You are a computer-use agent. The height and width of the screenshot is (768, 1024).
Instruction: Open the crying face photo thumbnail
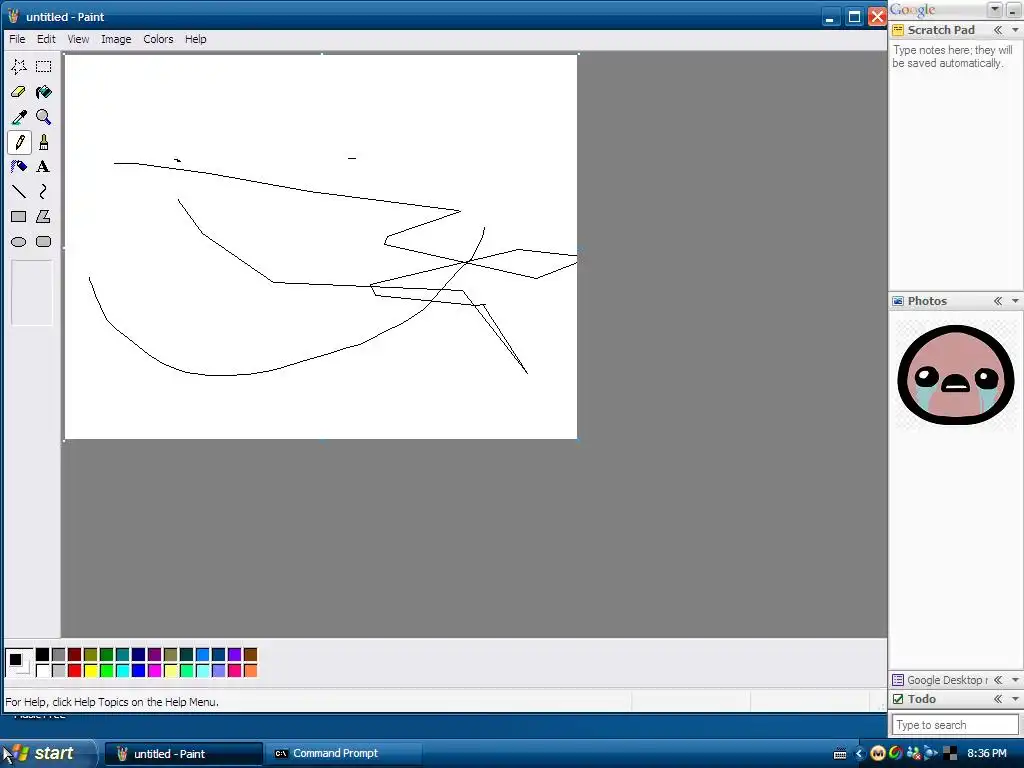pyautogui.click(x=955, y=375)
